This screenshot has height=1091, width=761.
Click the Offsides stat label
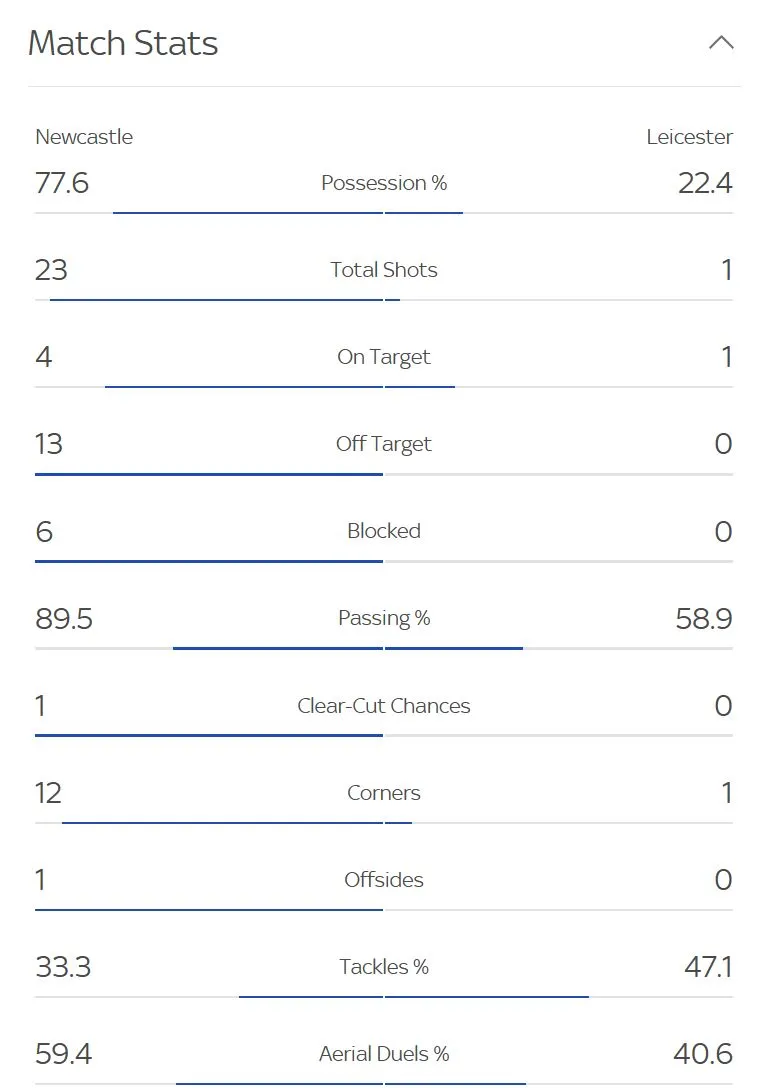(384, 880)
